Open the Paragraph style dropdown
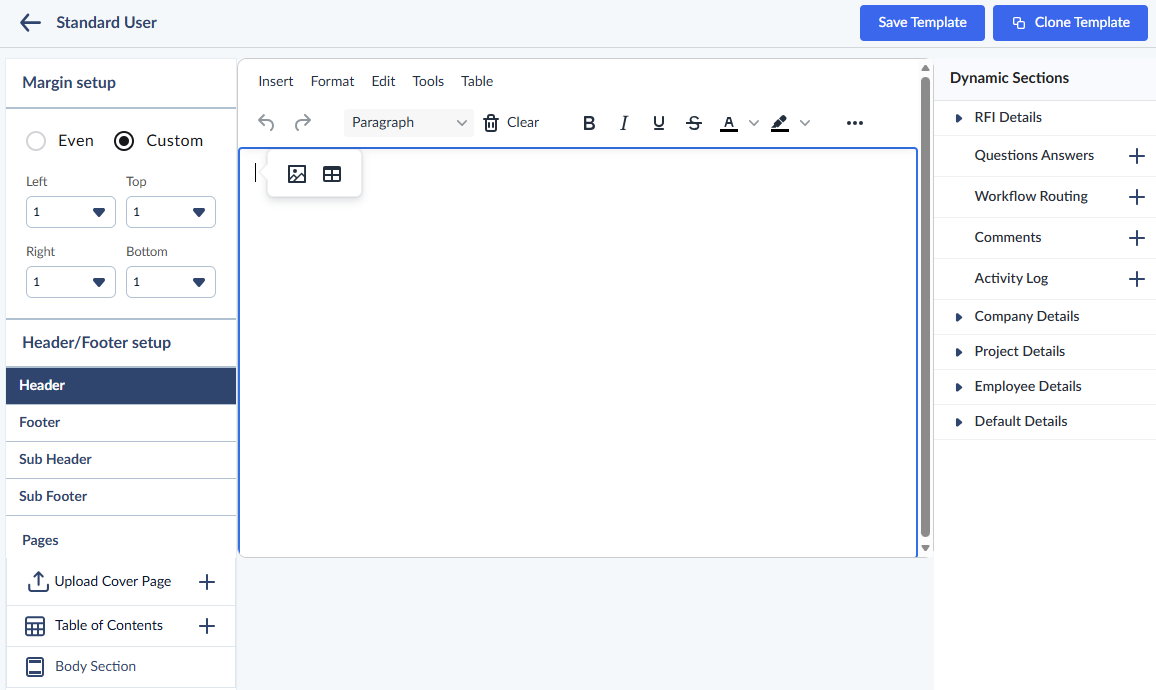This screenshot has width=1156, height=690. click(x=408, y=122)
